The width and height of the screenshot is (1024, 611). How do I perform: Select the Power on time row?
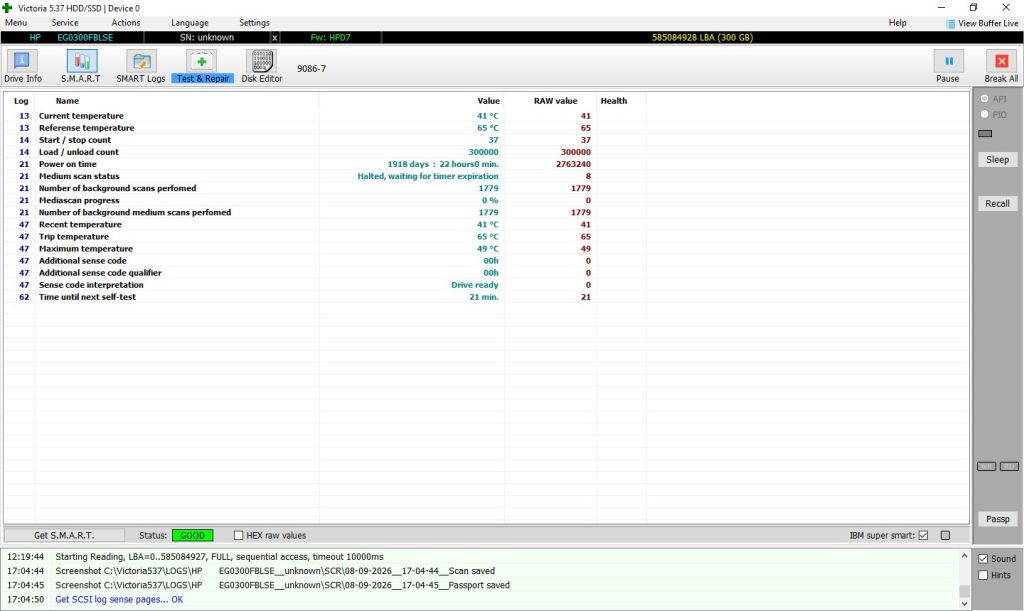(x=487, y=164)
